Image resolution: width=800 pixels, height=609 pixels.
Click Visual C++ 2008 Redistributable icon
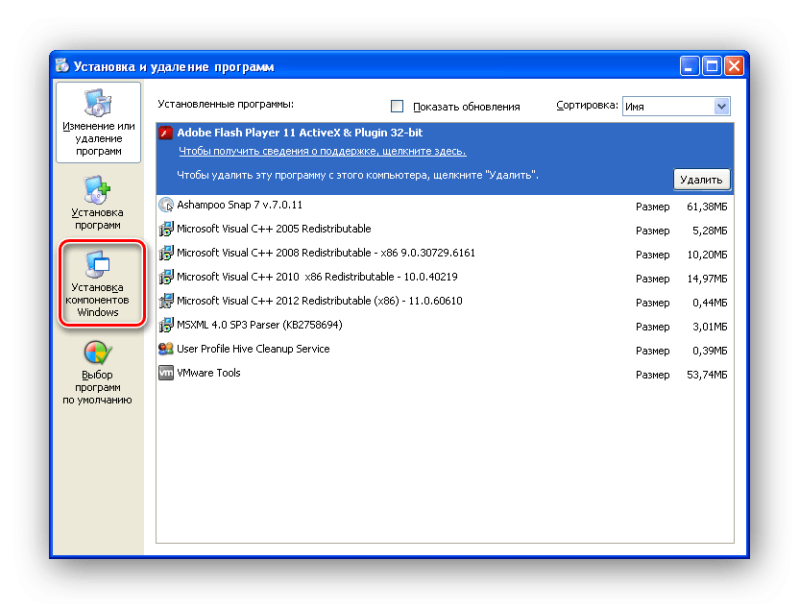[166, 253]
